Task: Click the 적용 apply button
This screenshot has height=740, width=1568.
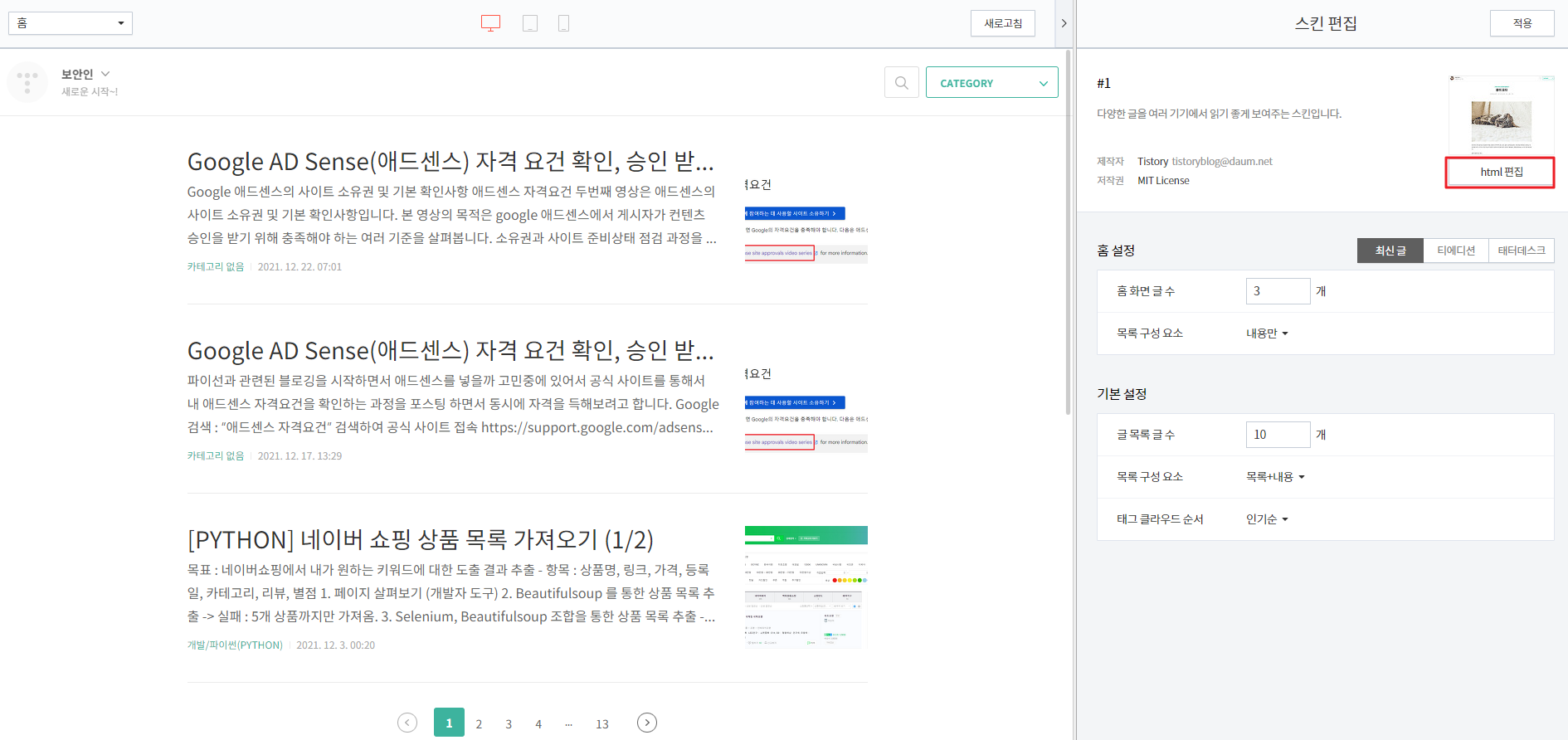Action: pos(1522,23)
